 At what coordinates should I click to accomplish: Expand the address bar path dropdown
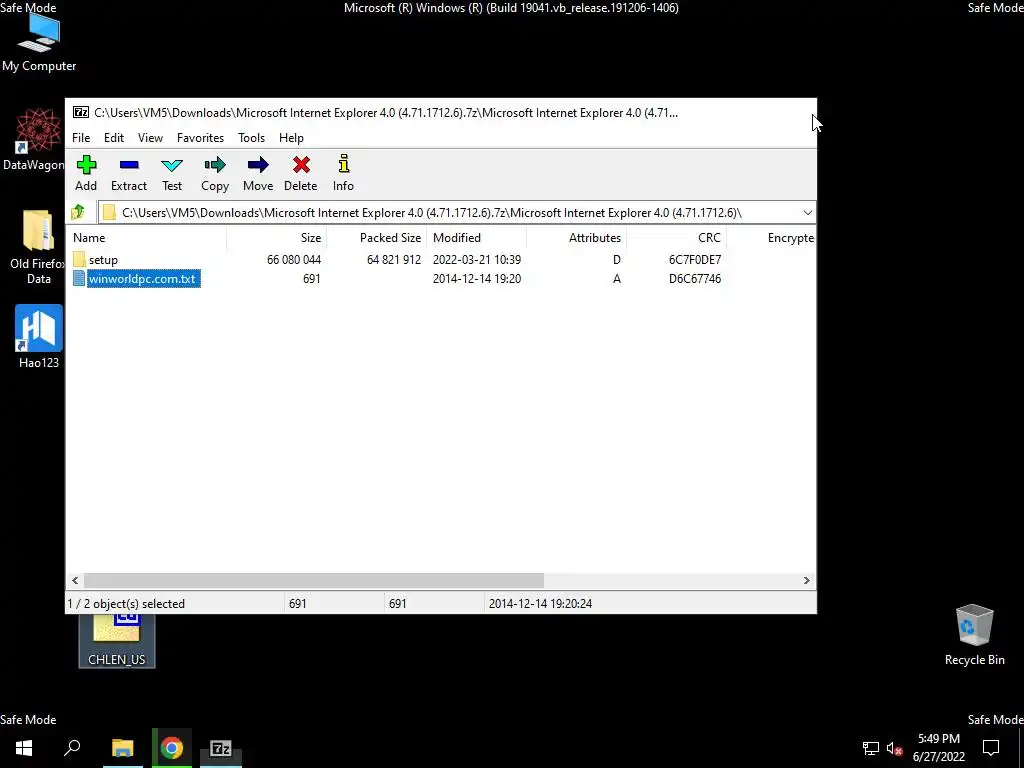pos(808,213)
